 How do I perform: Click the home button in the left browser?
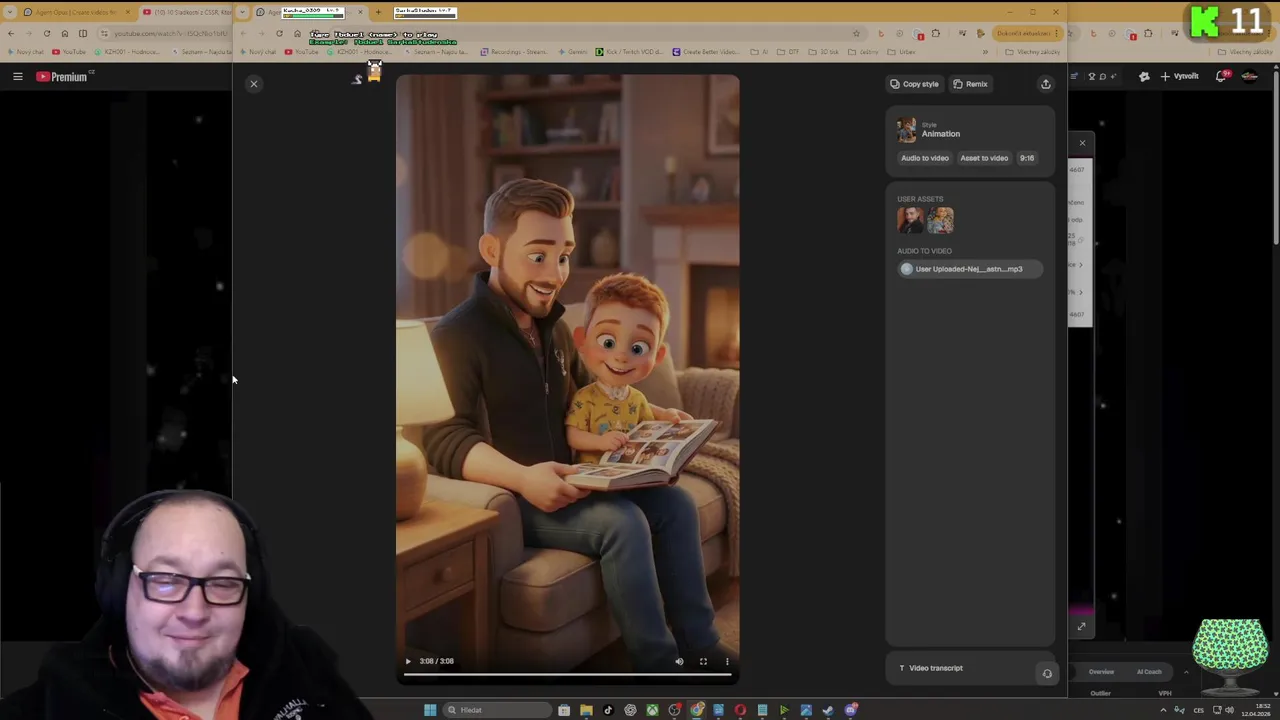[x=65, y=34]
